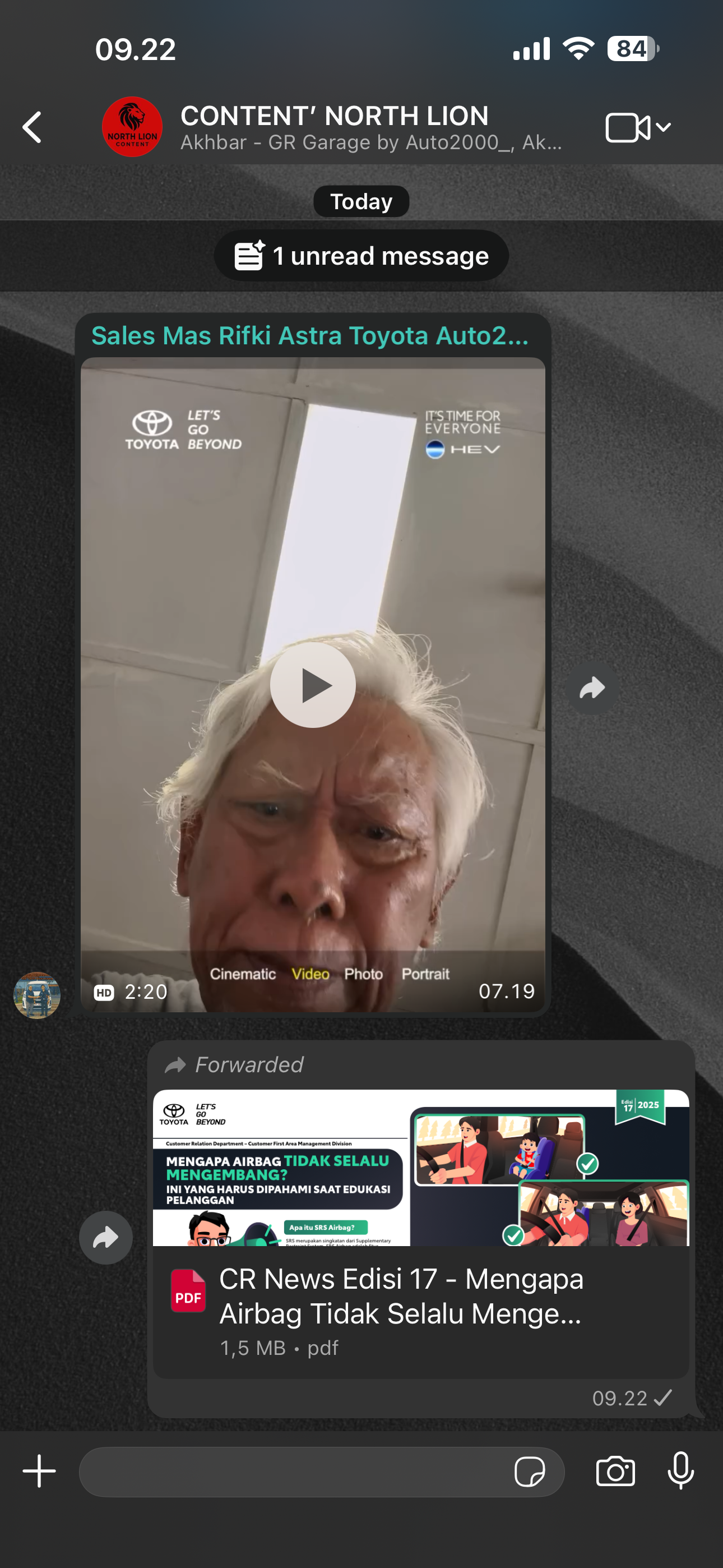The height and width of the screenshot is (1568, 723).
Task: Tap the Wi-Fi status icon
Action: pyautogui.click(x=579, y=48)
